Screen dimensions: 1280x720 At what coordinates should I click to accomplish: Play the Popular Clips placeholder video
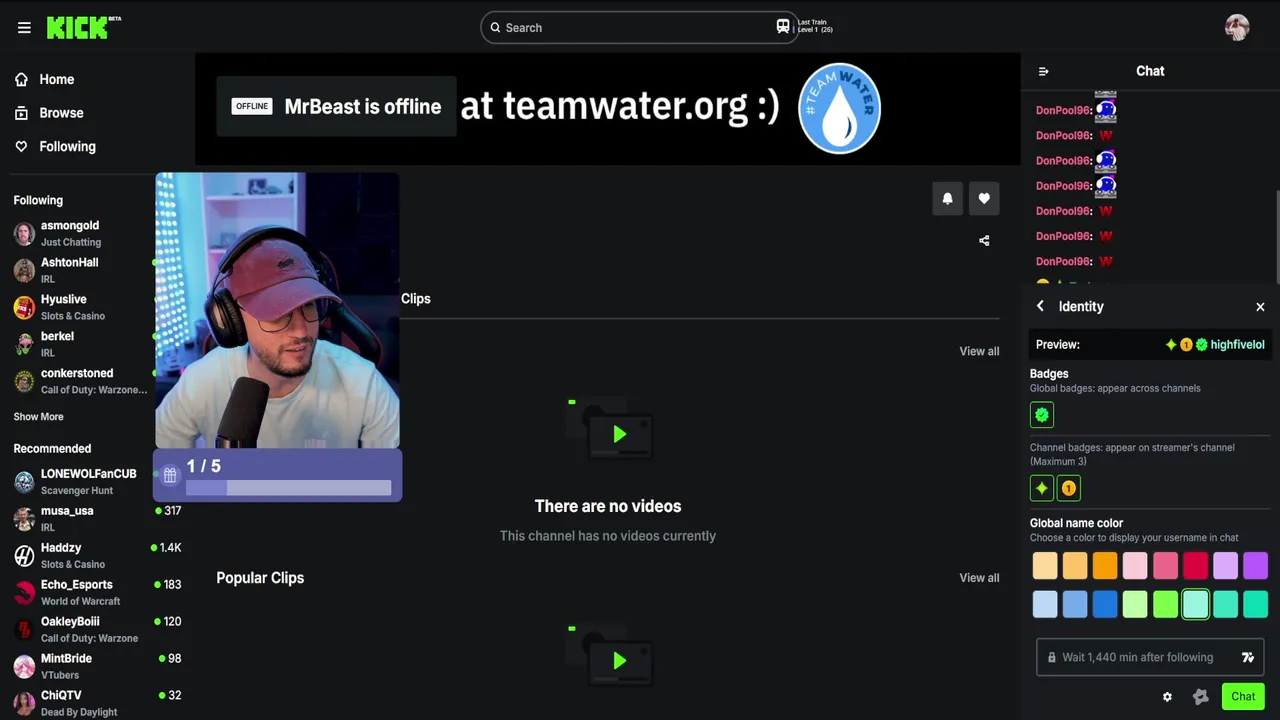pos(619,660)
